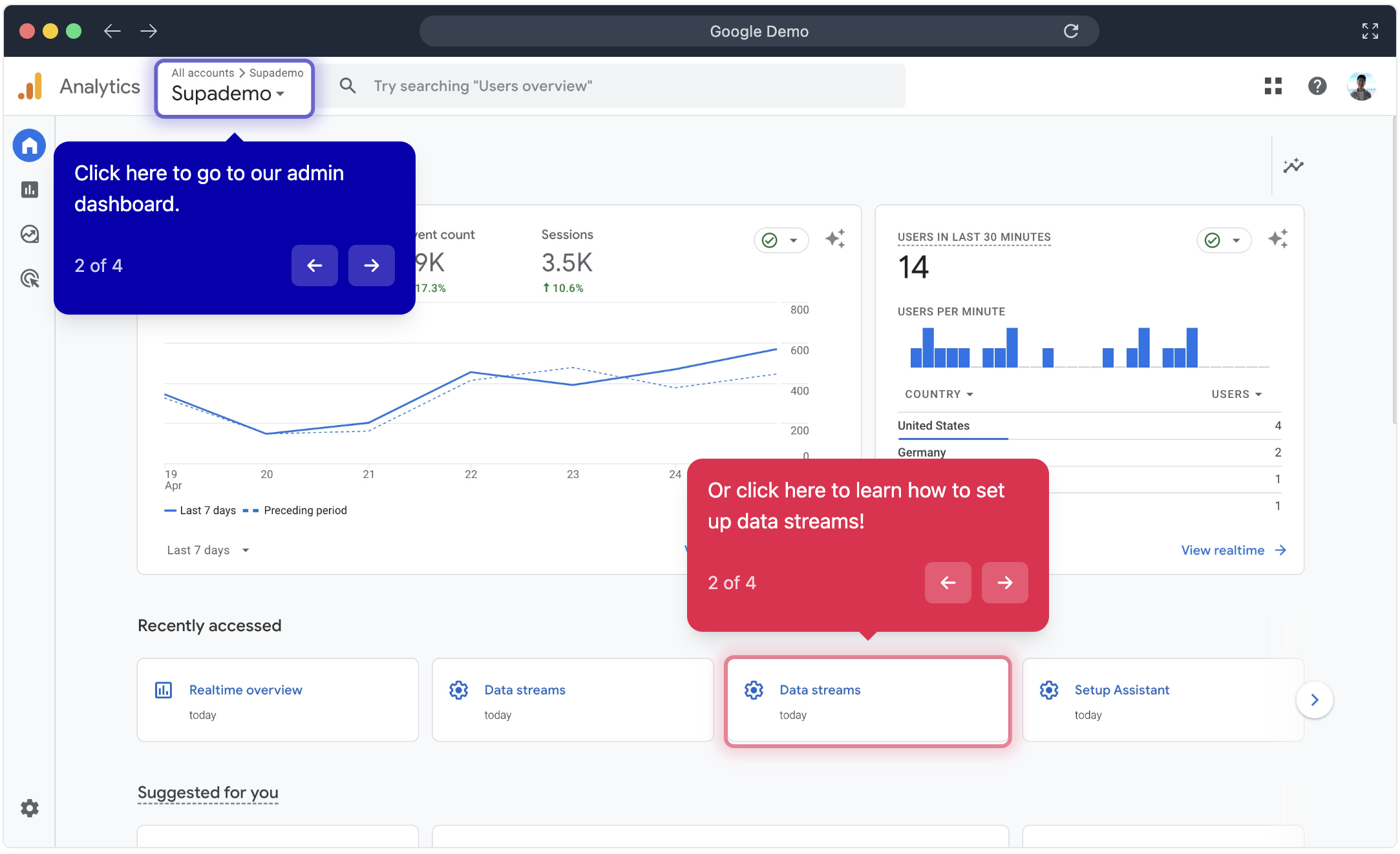Click the search magnifier icon

click(348, 85)
